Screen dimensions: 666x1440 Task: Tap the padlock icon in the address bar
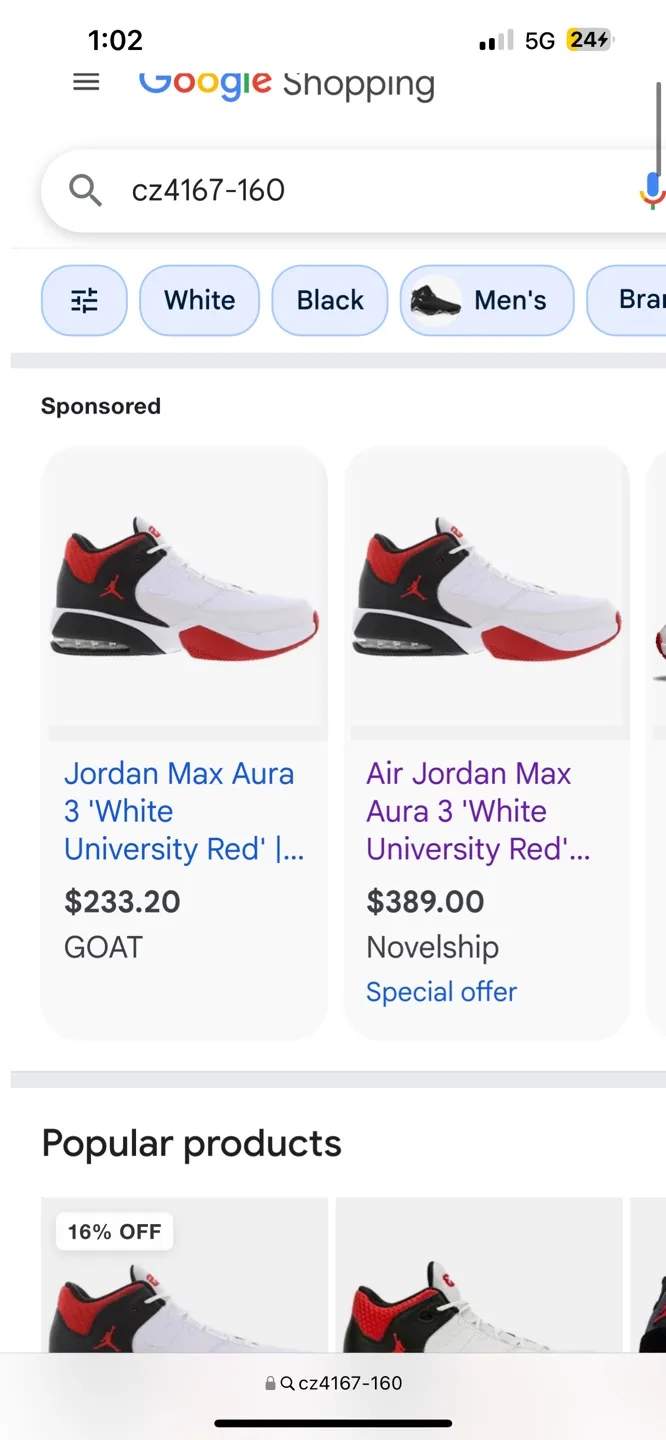(269, 1383)
